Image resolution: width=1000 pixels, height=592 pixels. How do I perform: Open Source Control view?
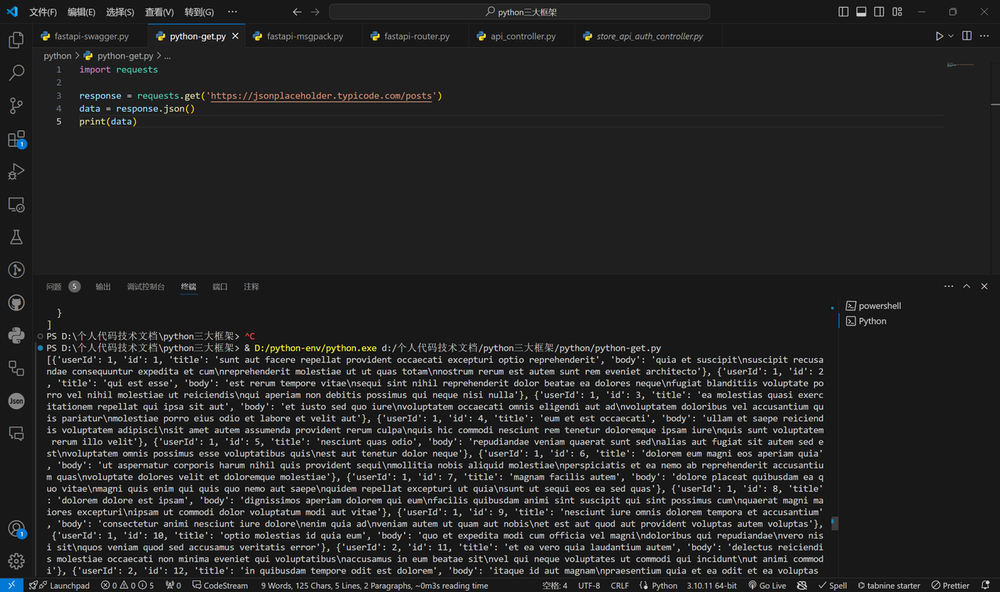(x=16, y=106)
